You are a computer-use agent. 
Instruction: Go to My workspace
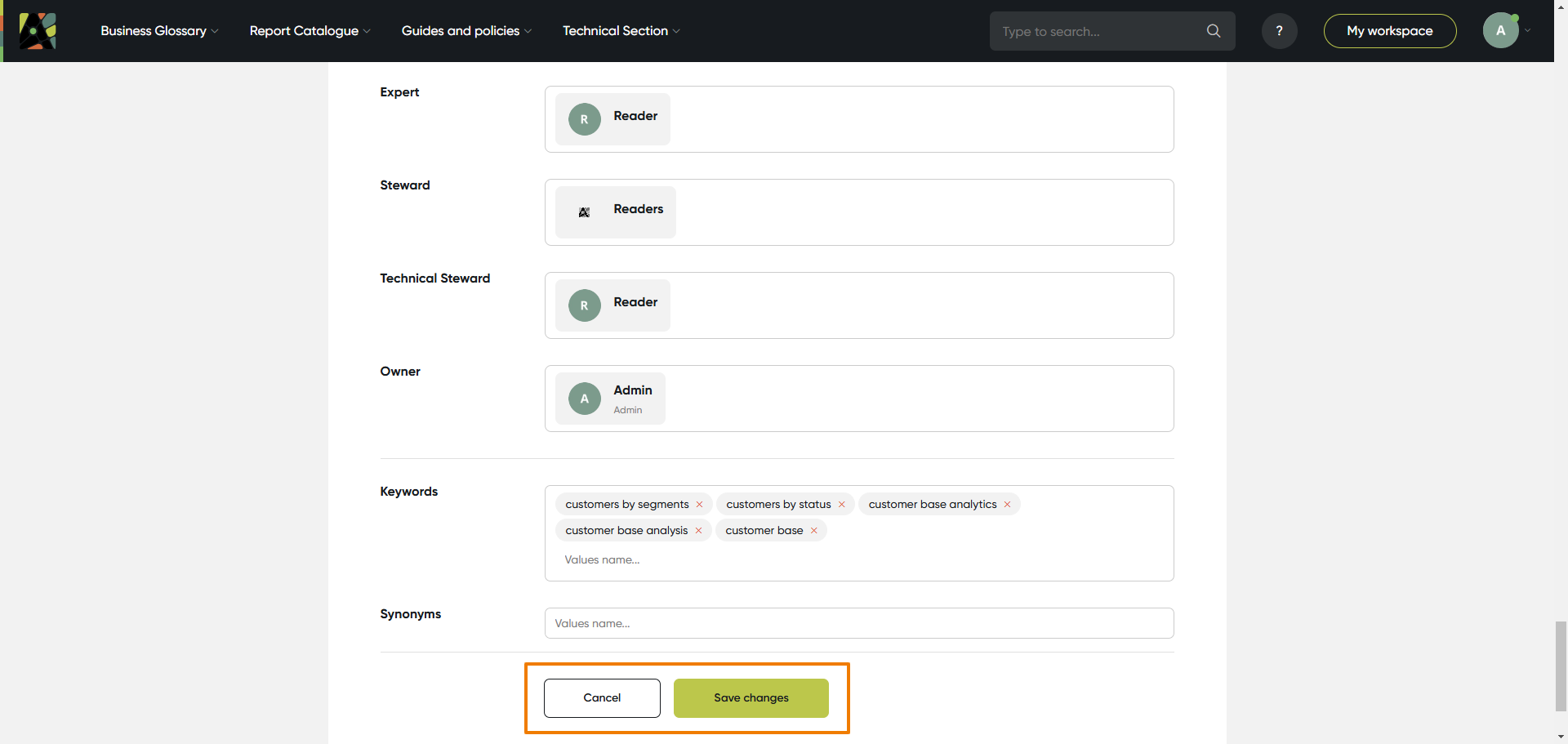tap(1389, 31)
